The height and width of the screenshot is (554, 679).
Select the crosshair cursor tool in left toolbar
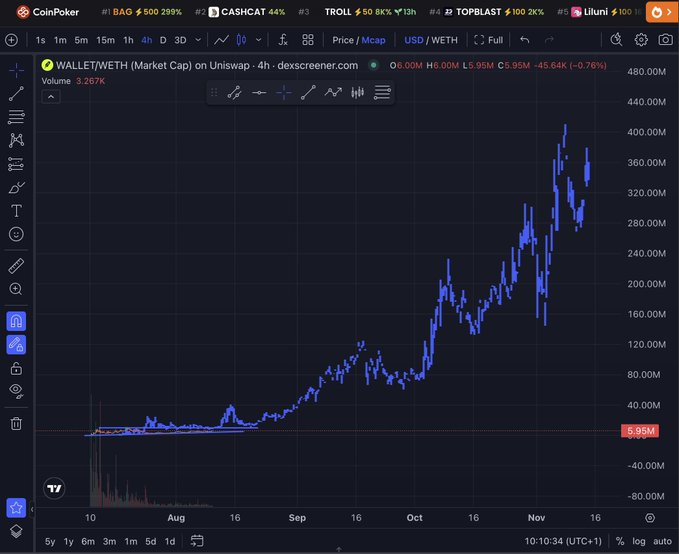coord(16,70)
